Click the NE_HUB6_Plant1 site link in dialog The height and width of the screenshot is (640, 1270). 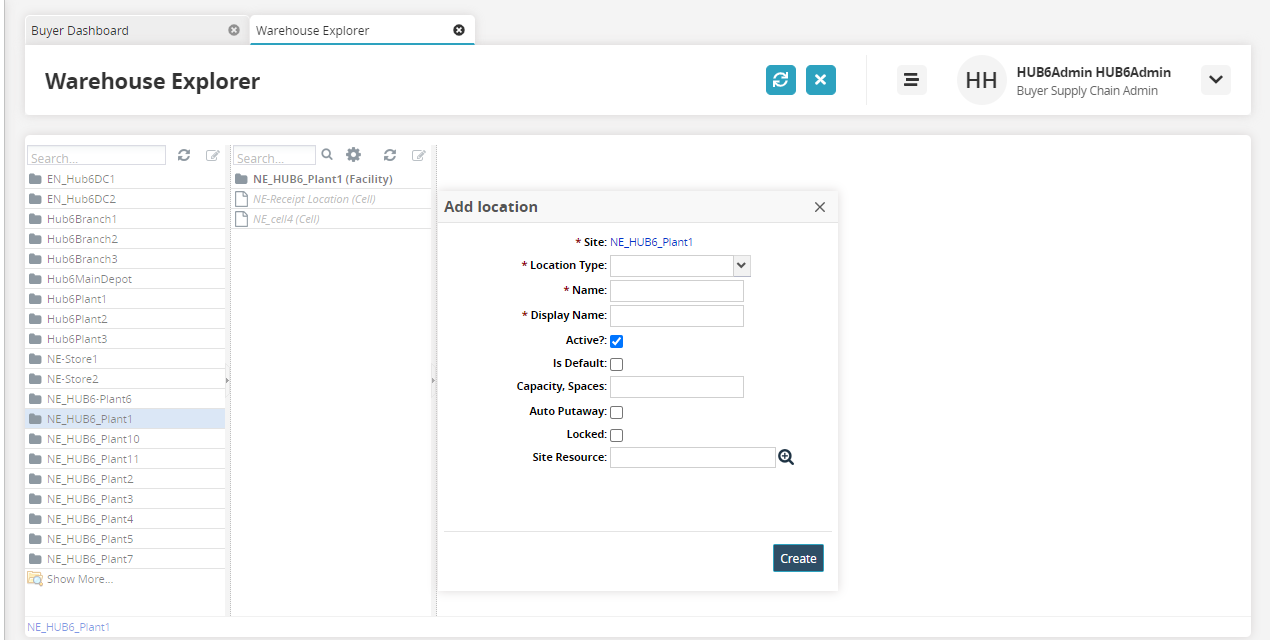tap(651, 242)
